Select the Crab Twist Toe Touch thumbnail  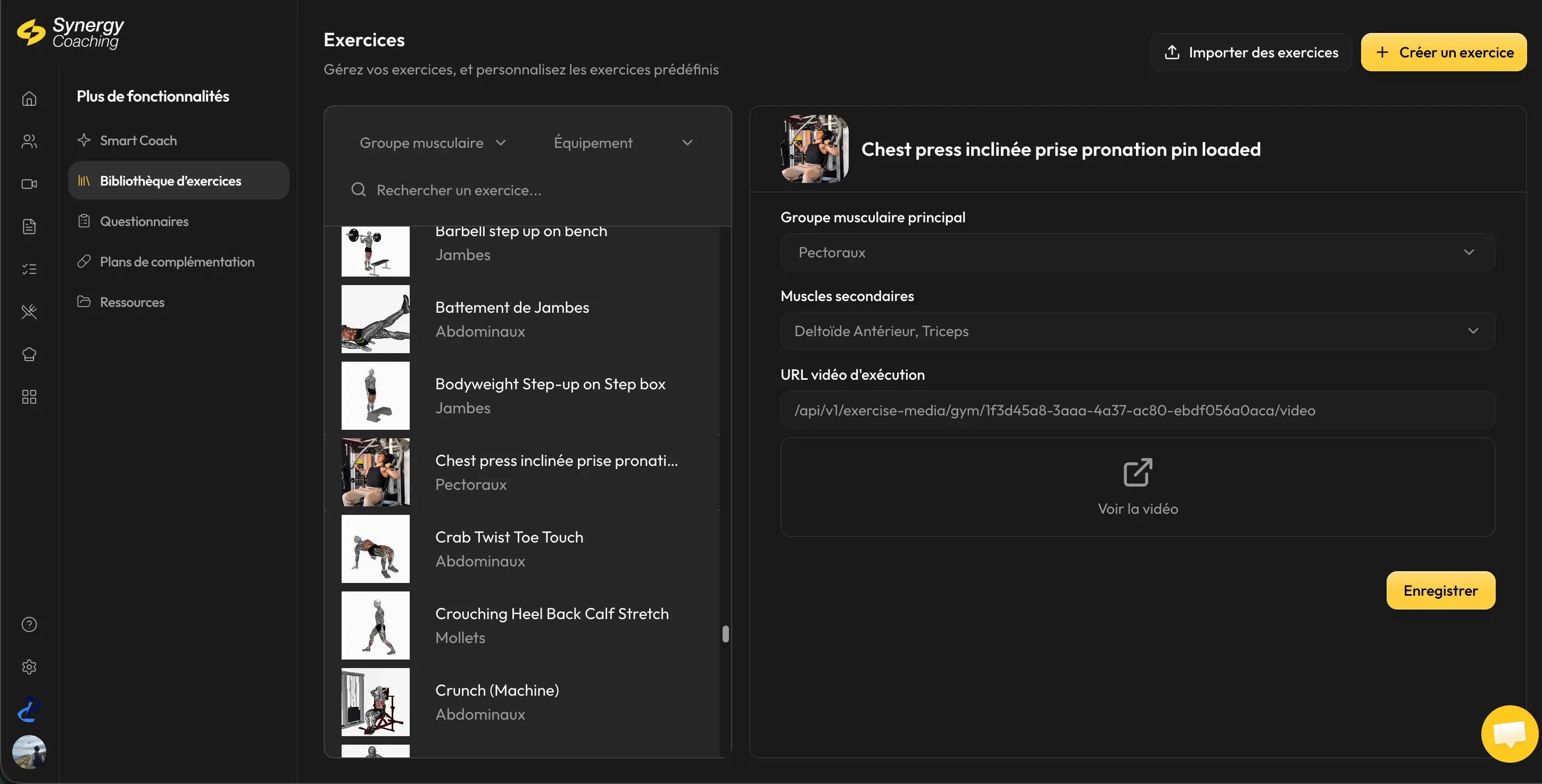point(375,549)
